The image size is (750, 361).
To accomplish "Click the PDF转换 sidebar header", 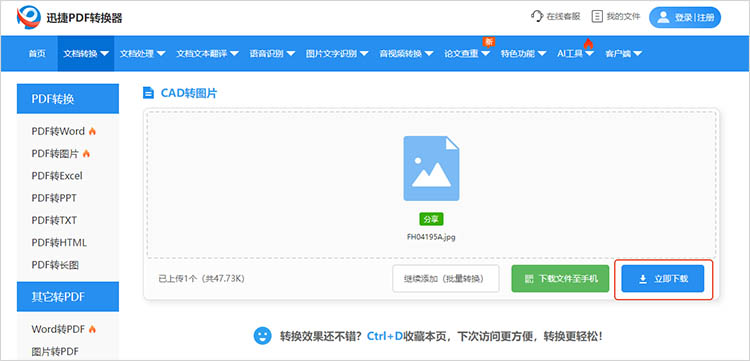I will tap(68, 99).
